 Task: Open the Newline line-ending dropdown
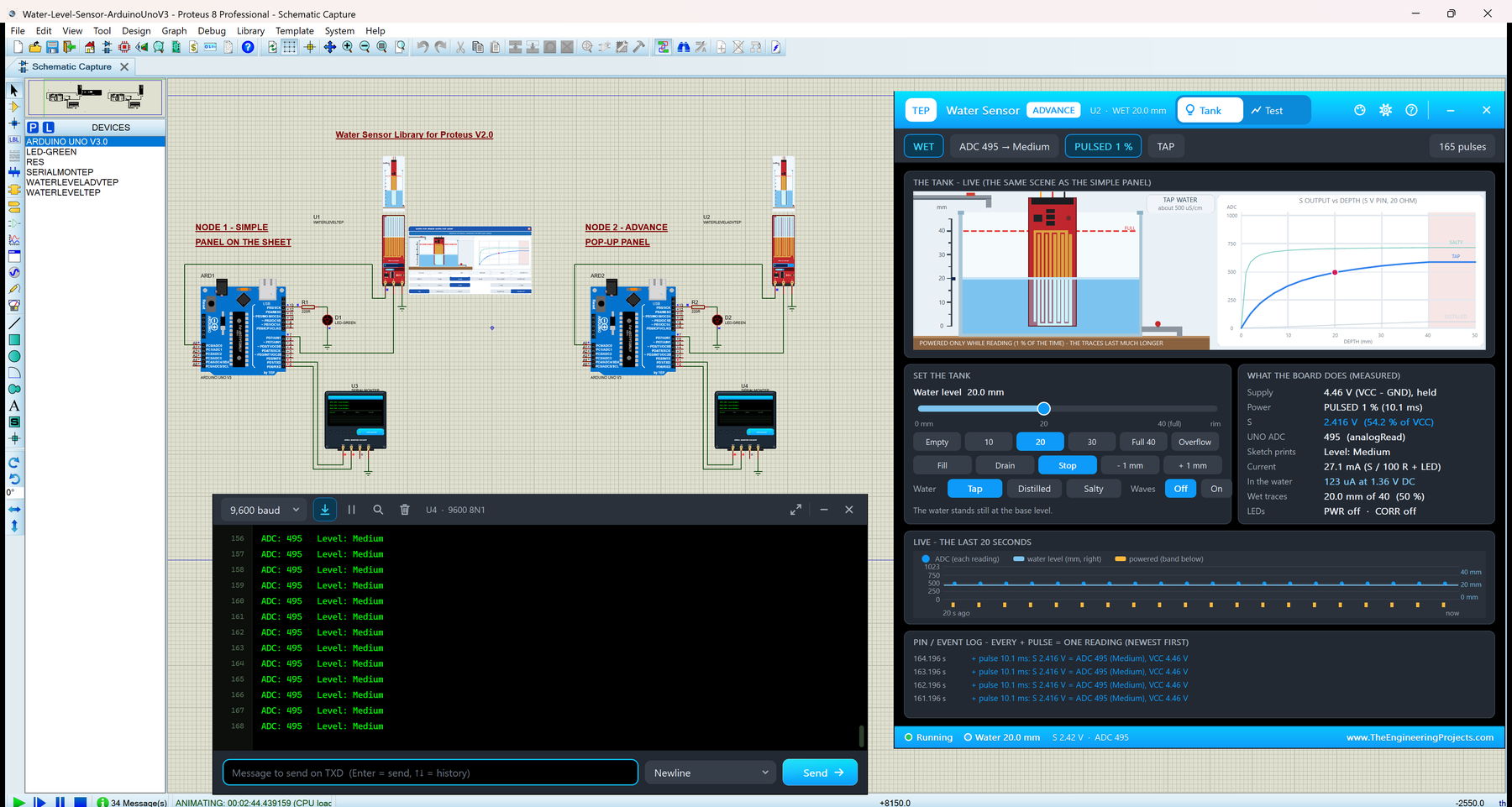tap(711, 773)
